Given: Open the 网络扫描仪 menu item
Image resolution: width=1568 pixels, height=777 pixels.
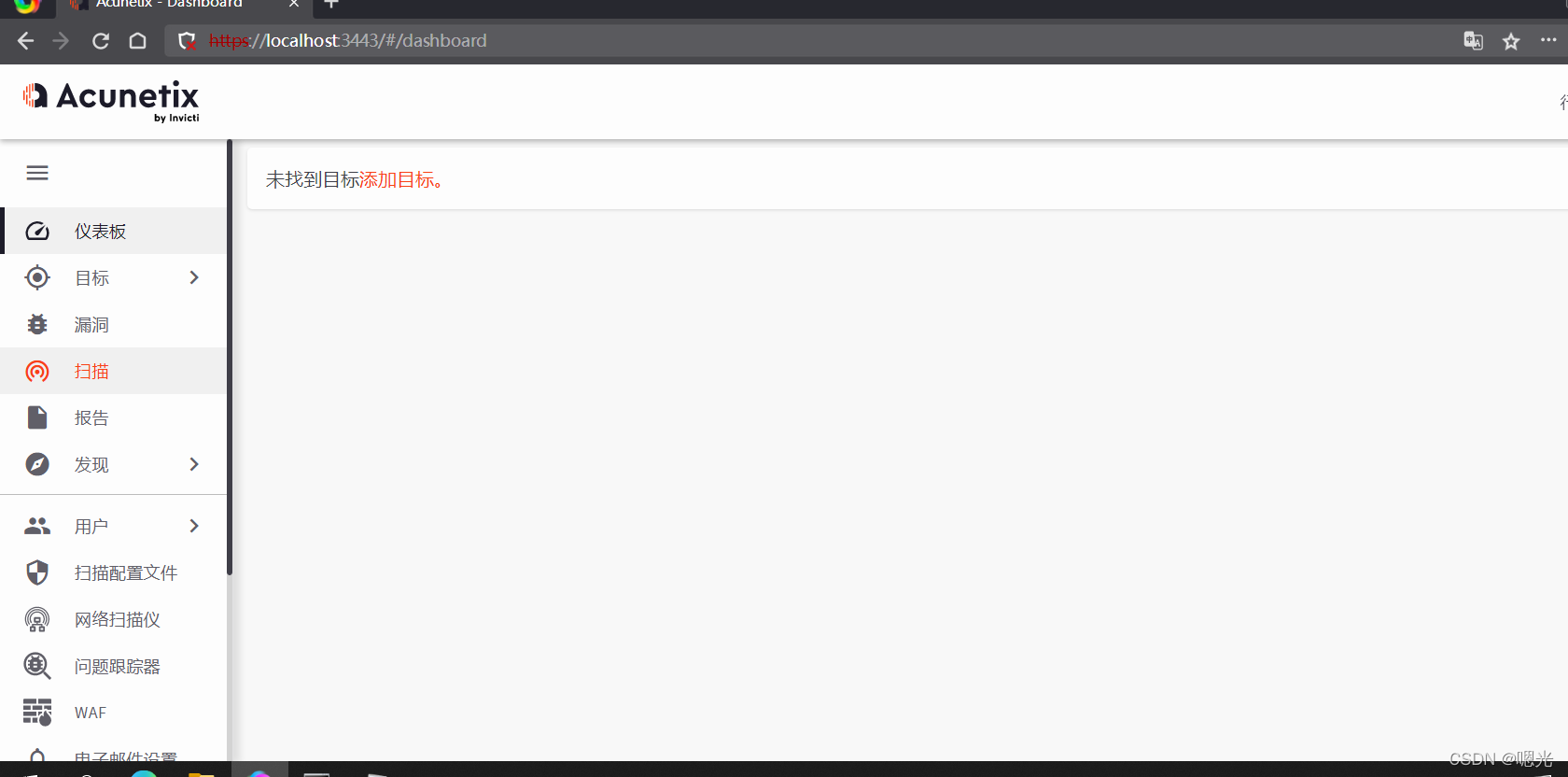Looking at the screenshot, I should point(114,619).
